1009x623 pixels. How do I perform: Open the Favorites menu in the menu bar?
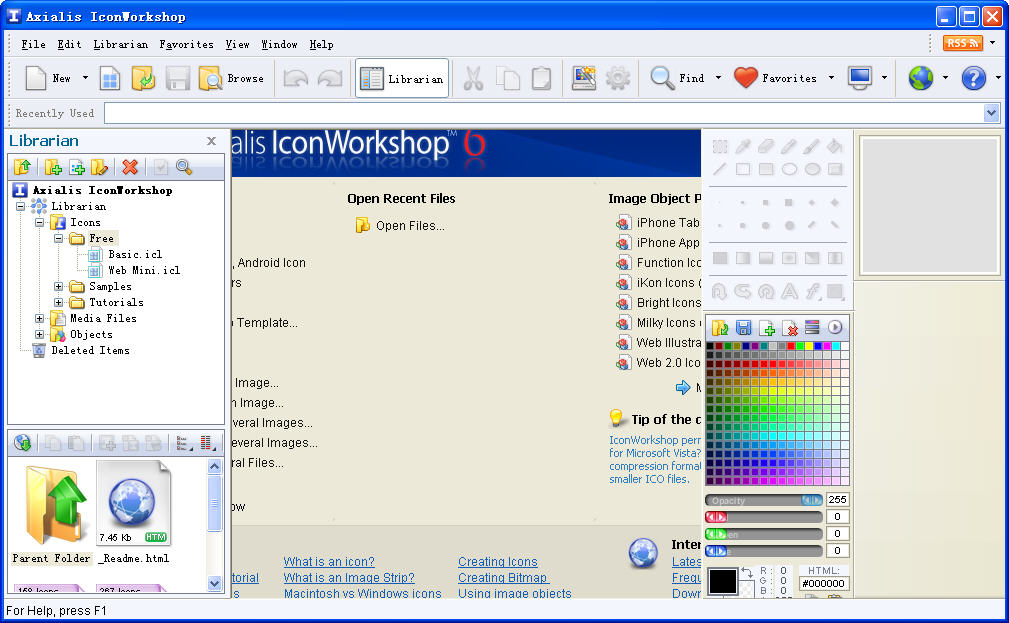[186, 44]
